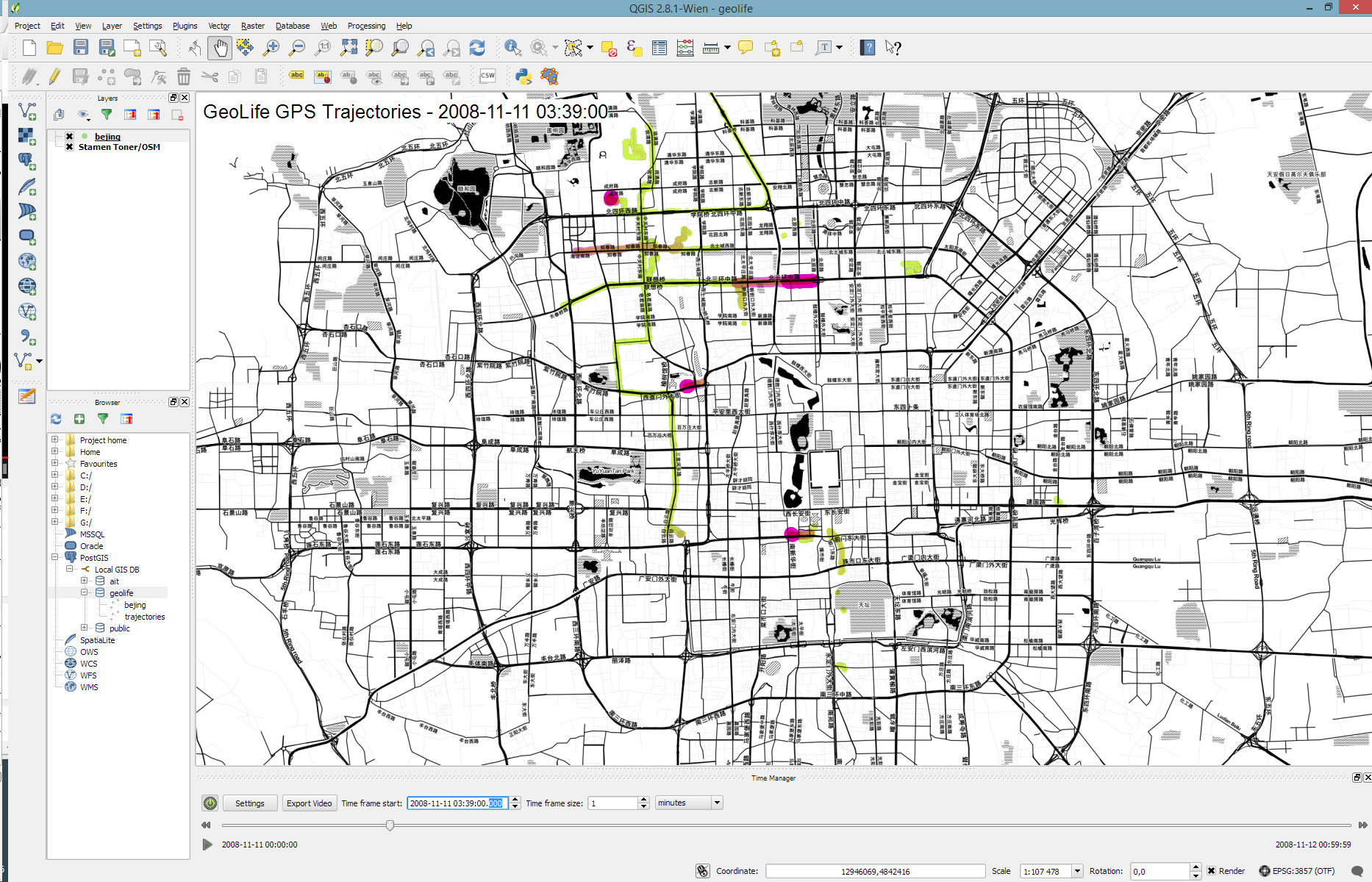Click the Zoom In magnifier tool
This screenshot has width=1372, height=882.
click(271, 49)
